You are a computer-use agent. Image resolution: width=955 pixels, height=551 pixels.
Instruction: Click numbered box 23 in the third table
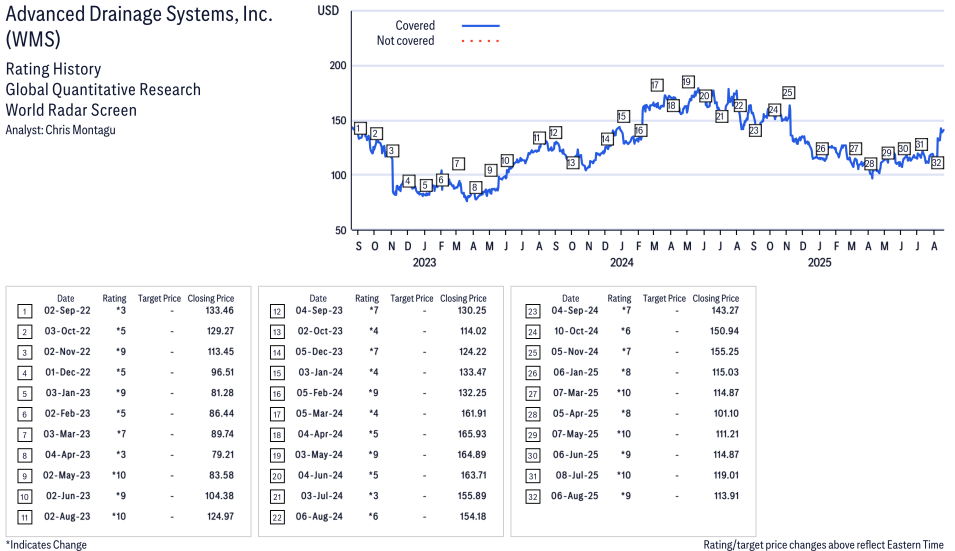coord(532,312)
